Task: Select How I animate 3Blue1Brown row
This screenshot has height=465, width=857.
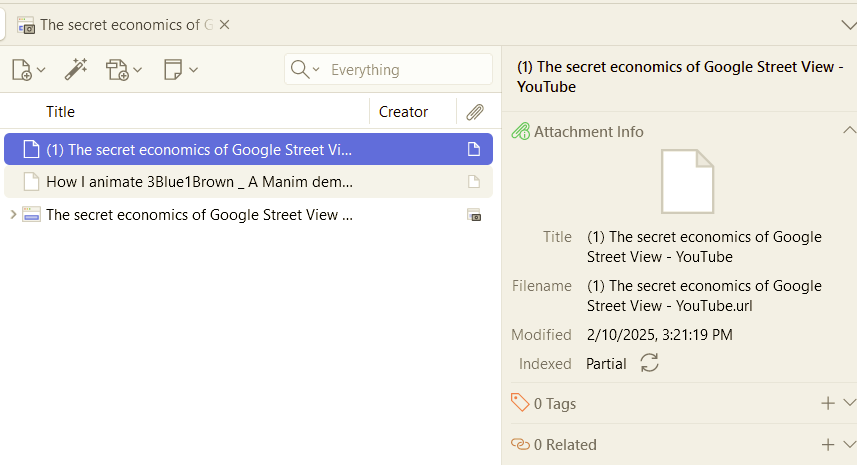Action: point(248,182)
